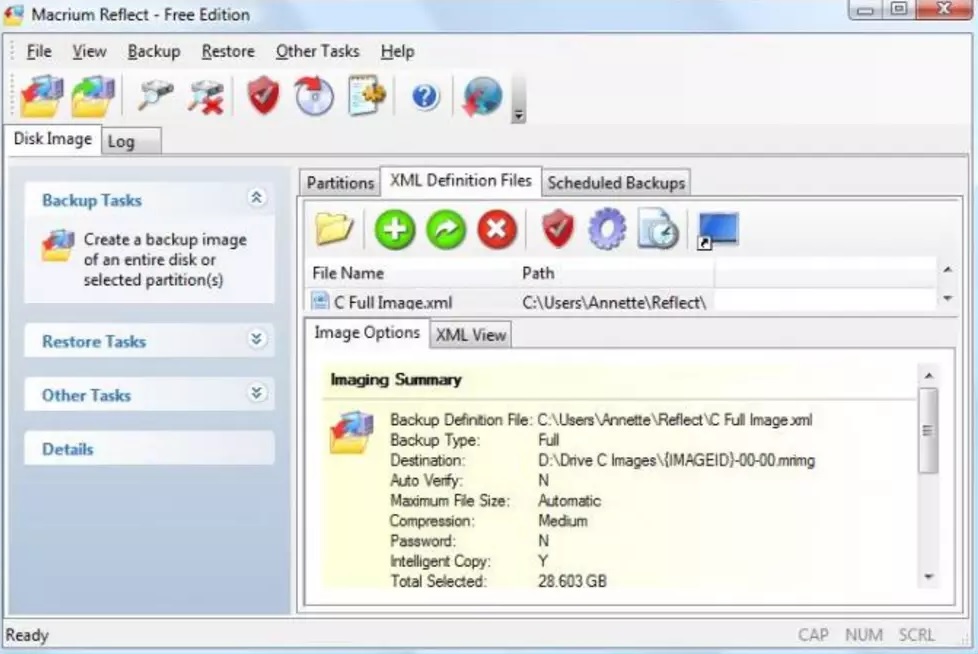The height and width of the screenshot is (654, 978).
Task: Click the Edit defaults notepad gear icon
Action: pos(367,95)
